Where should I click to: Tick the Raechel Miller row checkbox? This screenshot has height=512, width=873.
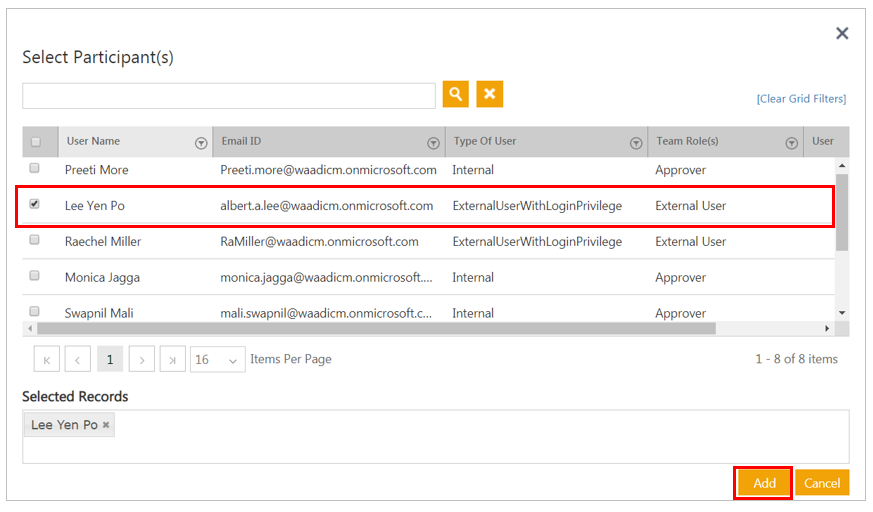point(35,241)
